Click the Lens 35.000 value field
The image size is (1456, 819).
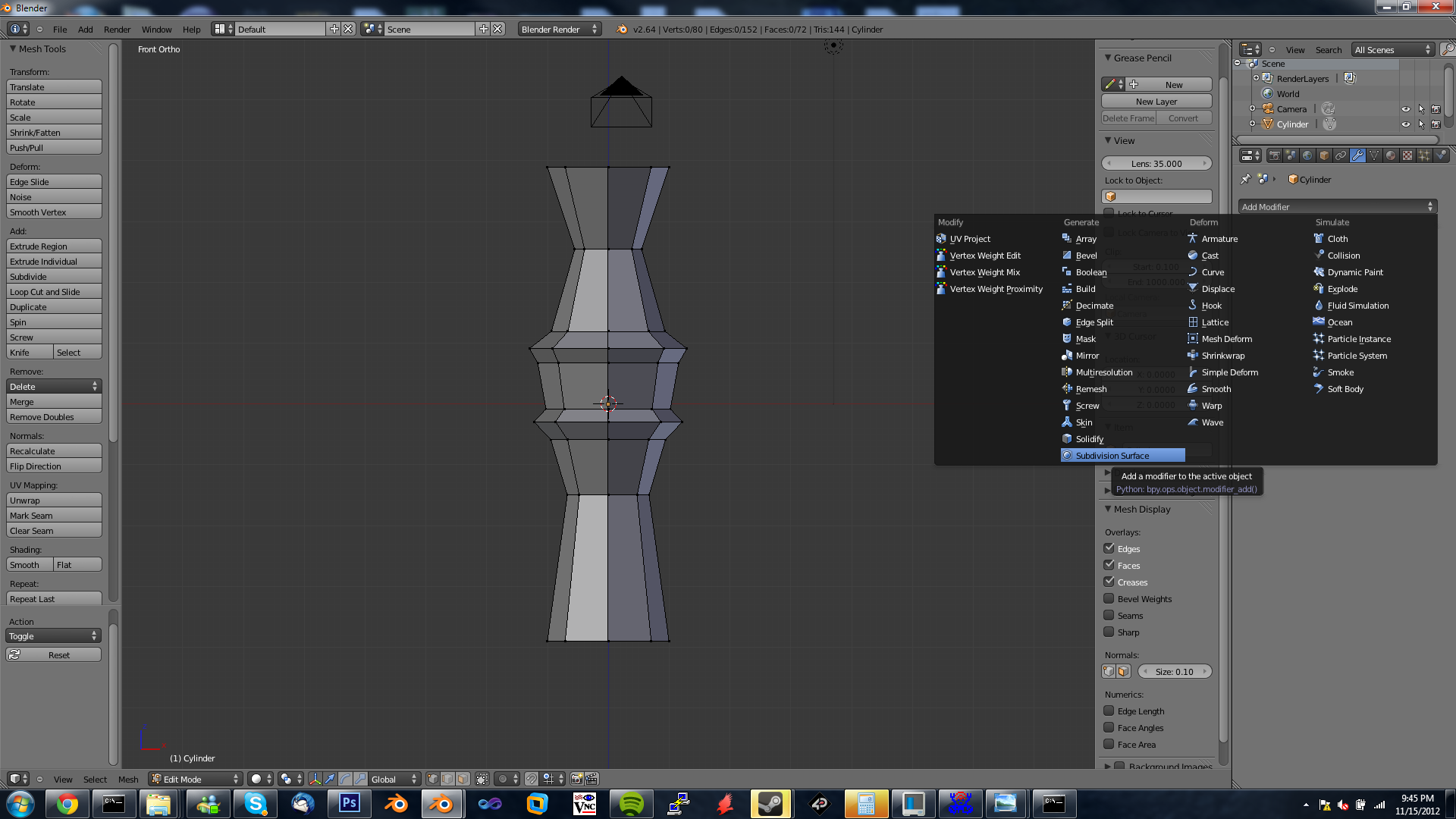tap(1156, 163)
